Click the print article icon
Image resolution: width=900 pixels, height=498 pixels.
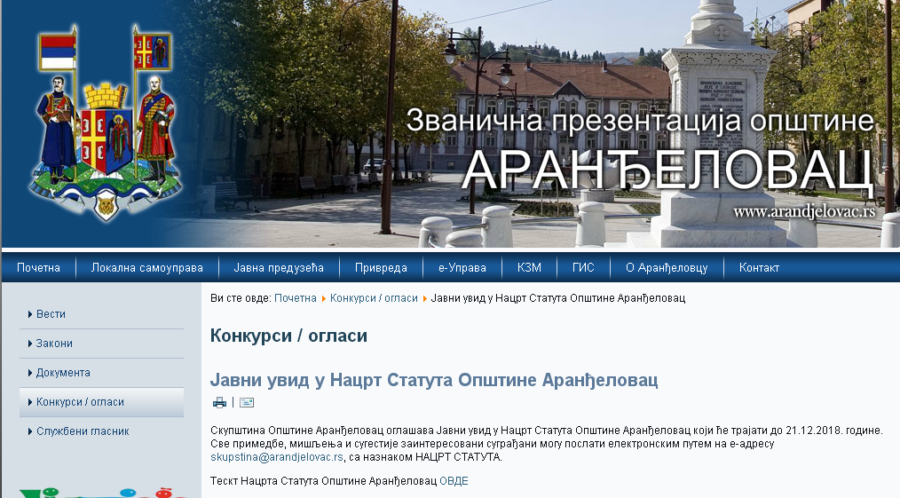(220, 403)
